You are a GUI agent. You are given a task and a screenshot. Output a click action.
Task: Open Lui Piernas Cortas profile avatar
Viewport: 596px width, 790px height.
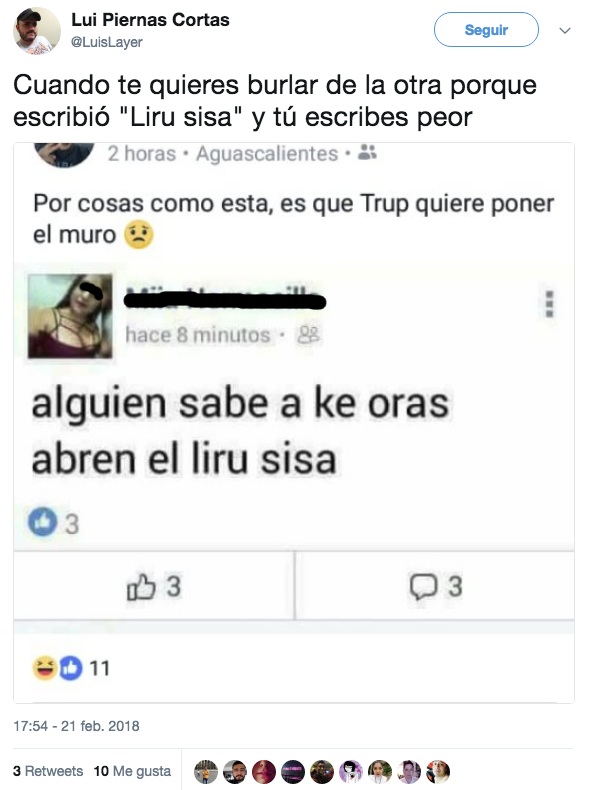37,31
